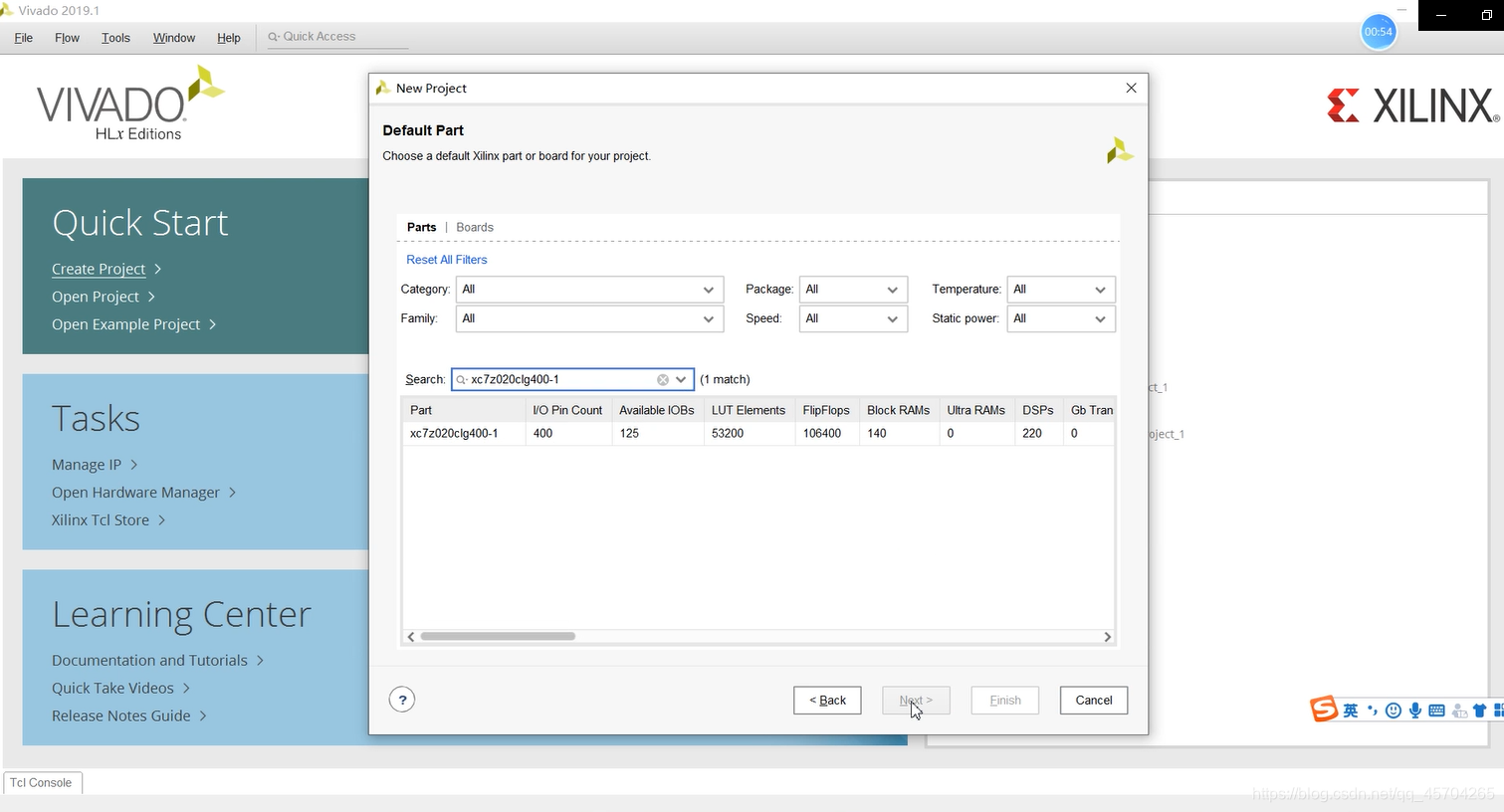
Task: Open the Help menu
Action: (x=229, y=38)
